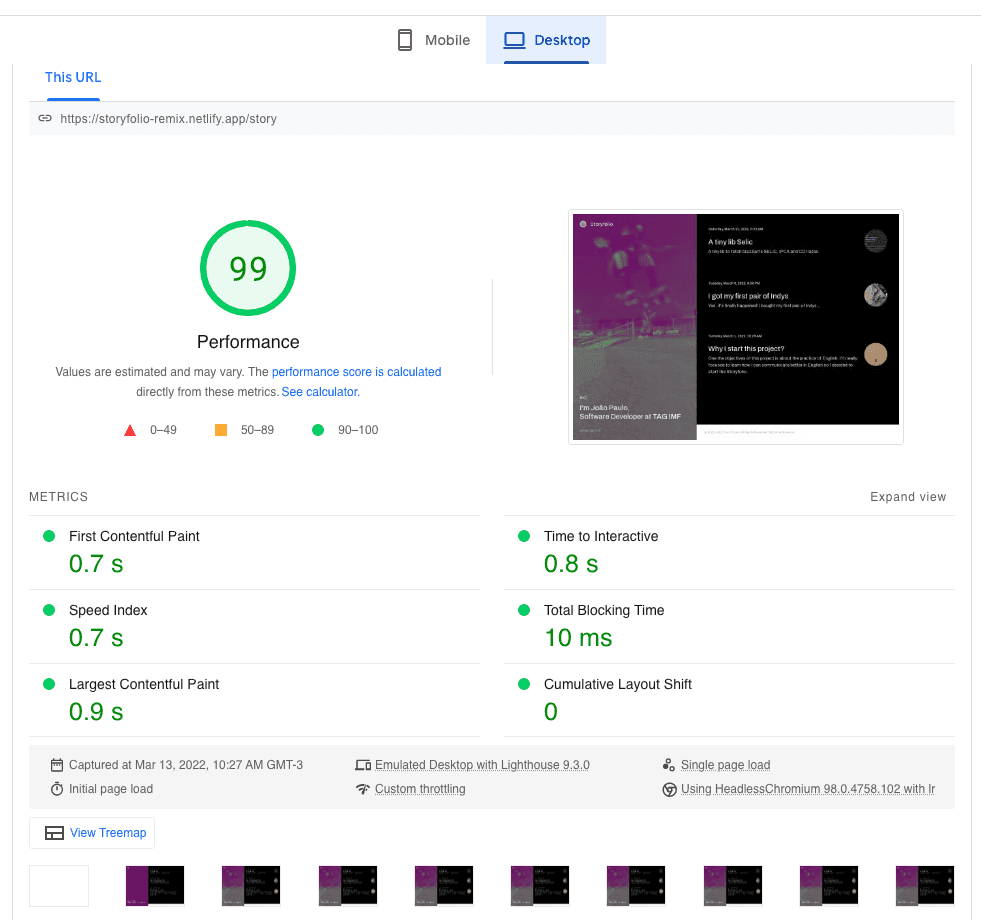Click the Captured at Mar 13, 2022 text
This screenshot has width=981, height=920.
tap(186, 765)
